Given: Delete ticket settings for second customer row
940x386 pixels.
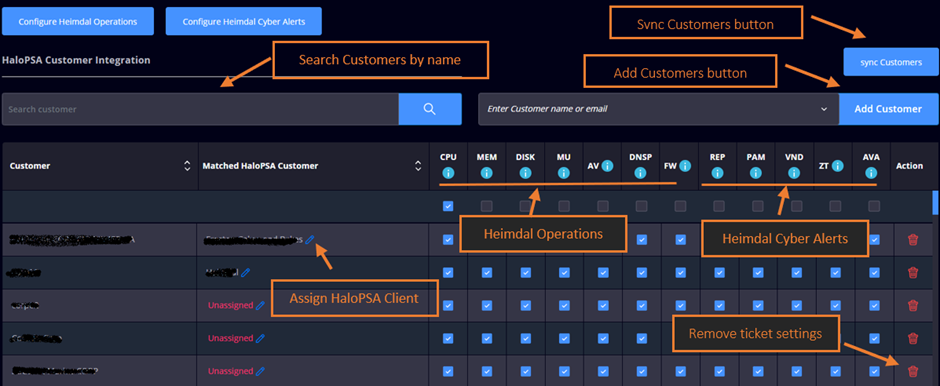Looking at the screenshot, I should (x=913, y=273).
